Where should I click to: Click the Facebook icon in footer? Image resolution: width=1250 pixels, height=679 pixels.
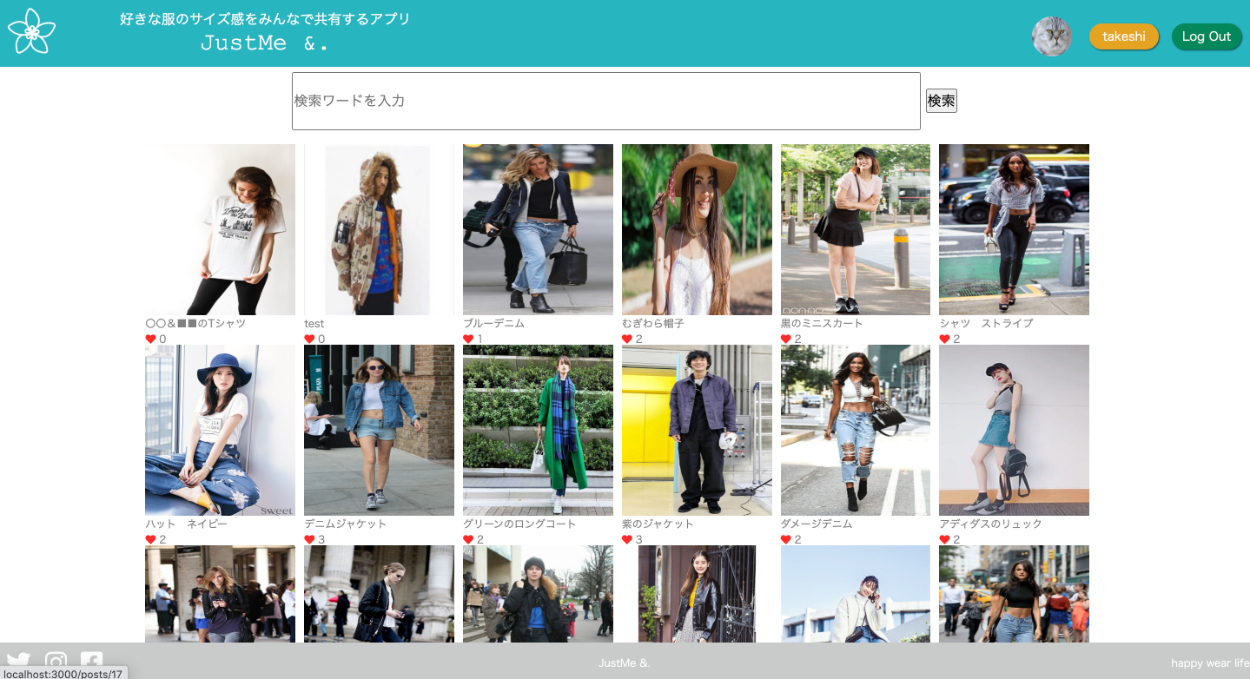coord(92,662)
